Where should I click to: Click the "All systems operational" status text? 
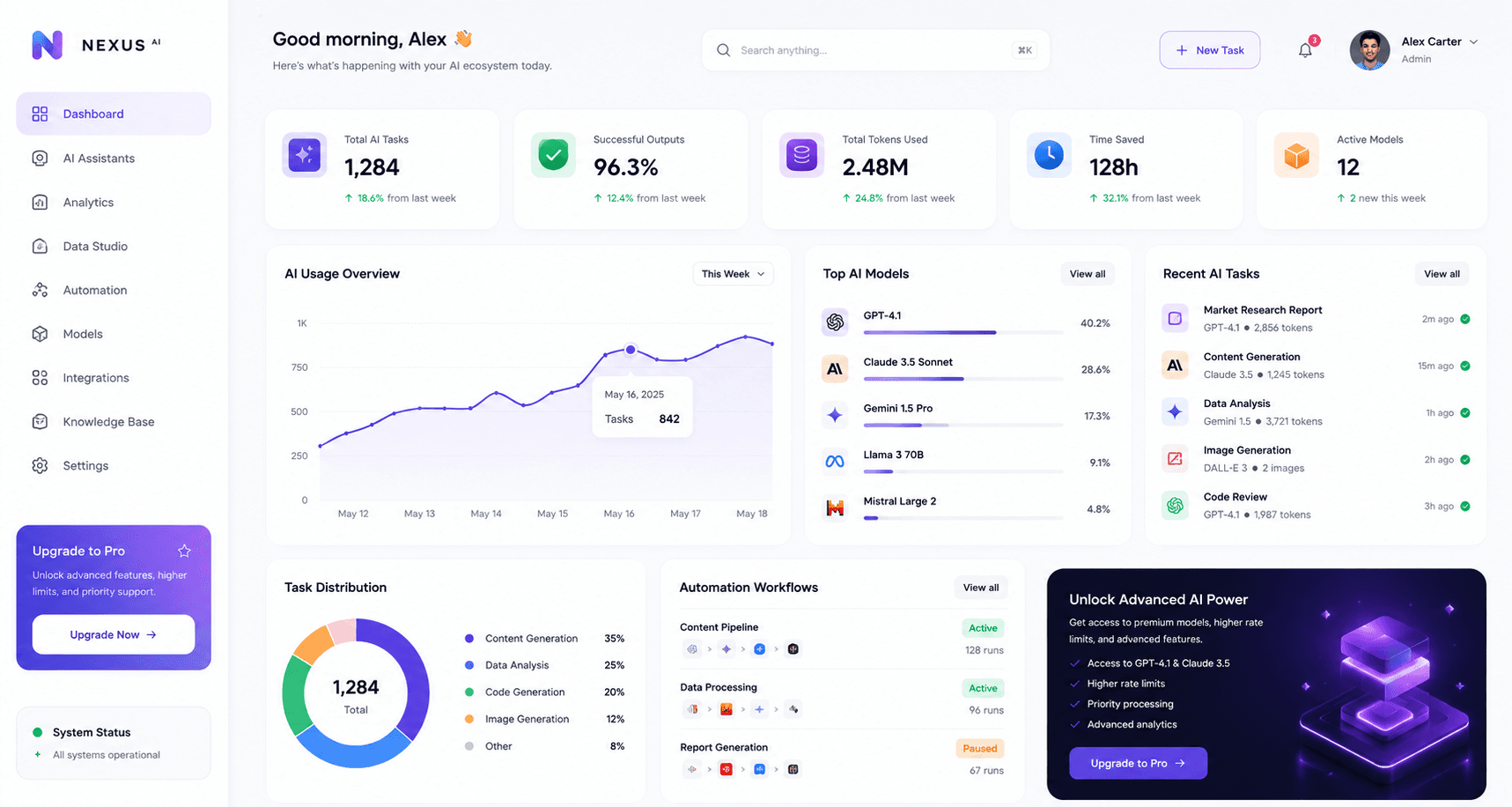[x=107, y=755]
